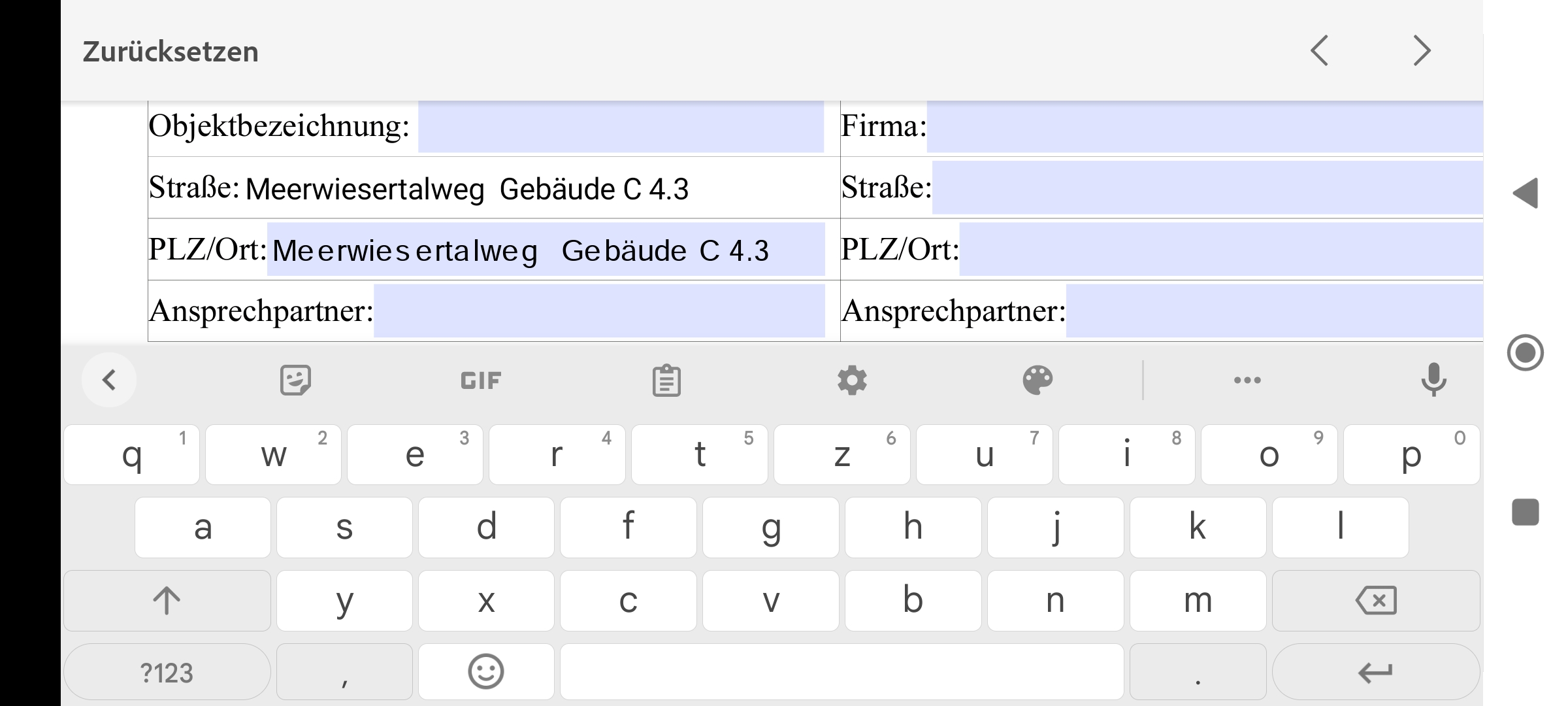Navigate forward using right chevron
The height and width of the screenshot is (706, 1568).
(1421, 51)
